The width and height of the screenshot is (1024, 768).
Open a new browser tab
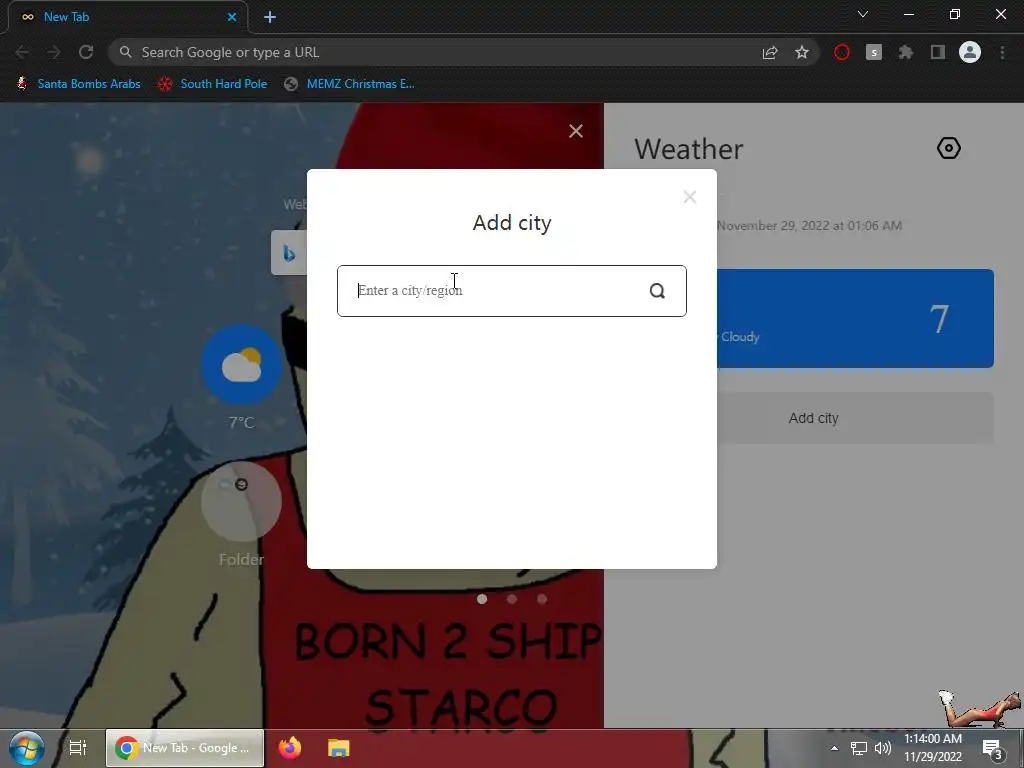270,17
